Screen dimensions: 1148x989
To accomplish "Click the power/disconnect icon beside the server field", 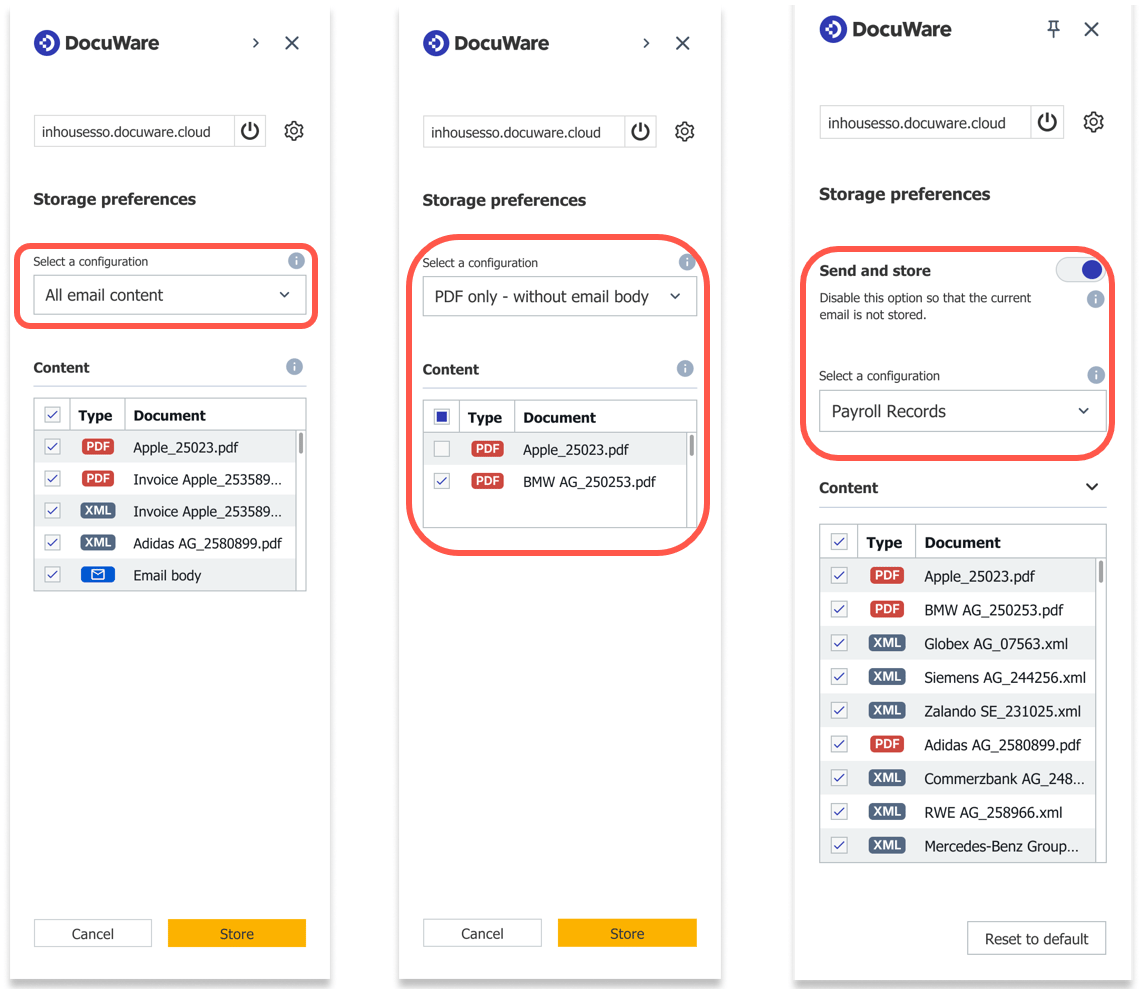I will 249,130.
